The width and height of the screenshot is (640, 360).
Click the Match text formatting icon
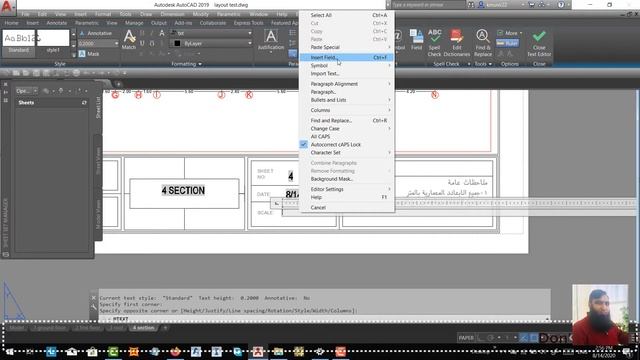click(129, 40)
